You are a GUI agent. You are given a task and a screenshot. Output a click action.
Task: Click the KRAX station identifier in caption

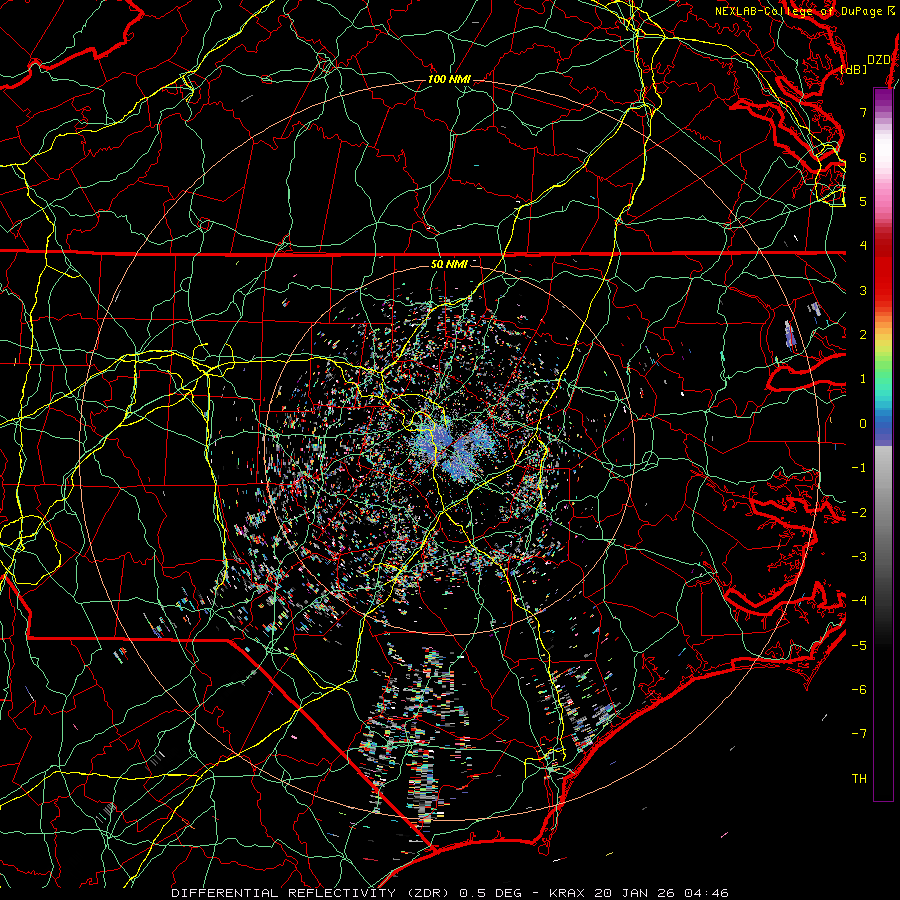click(567, 893)
